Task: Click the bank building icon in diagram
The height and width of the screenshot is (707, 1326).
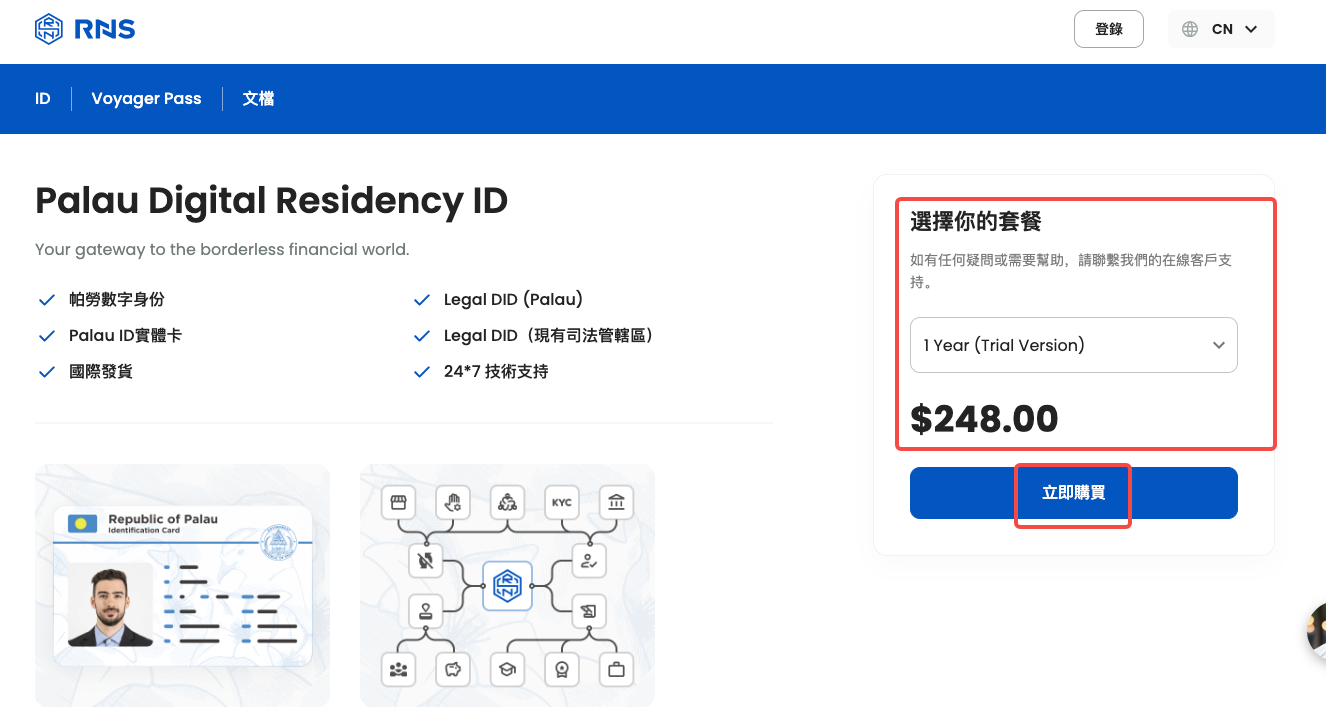Action: [616, 502]
